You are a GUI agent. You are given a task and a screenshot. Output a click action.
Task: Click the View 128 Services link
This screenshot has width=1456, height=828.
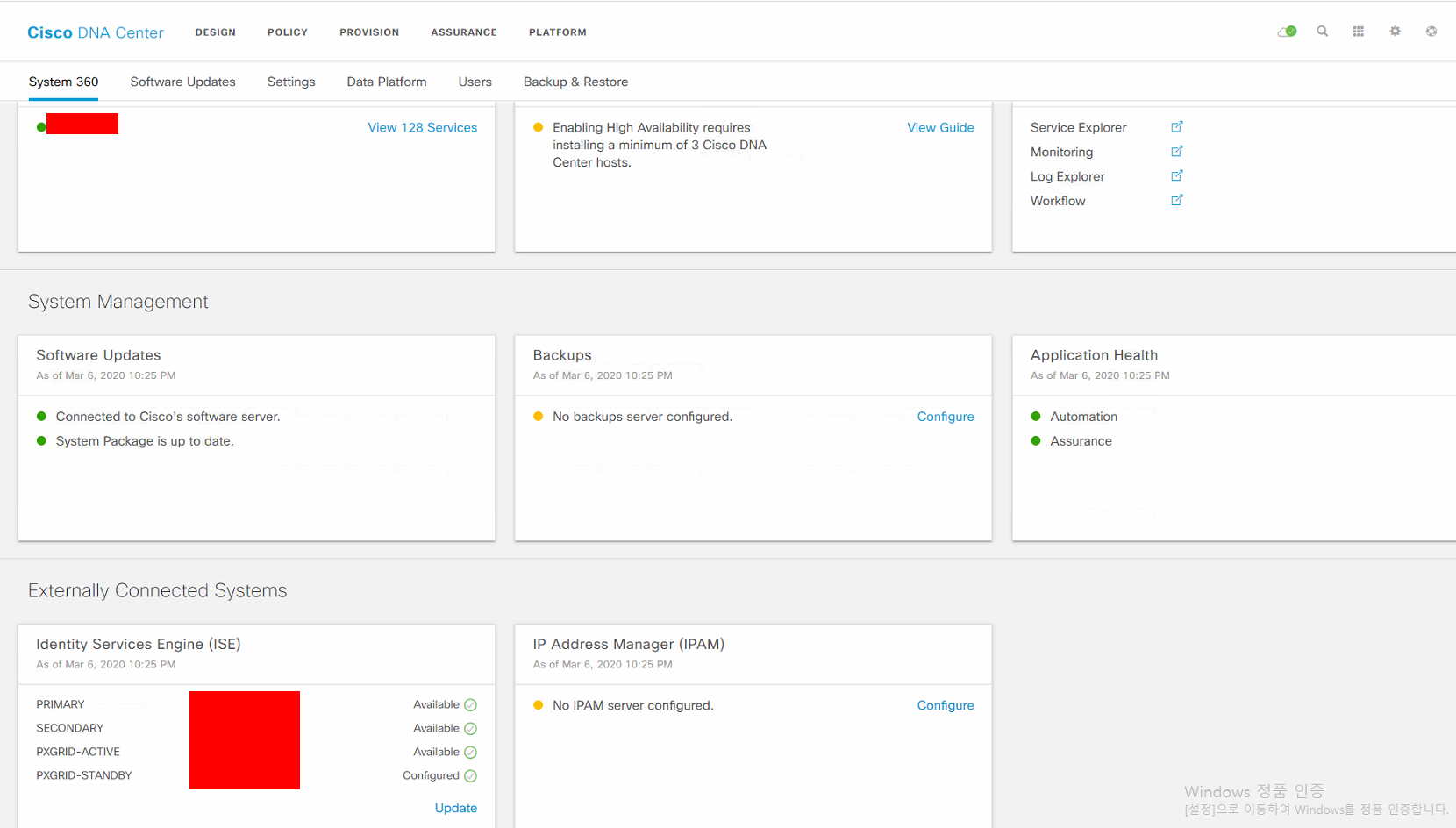(x=423, y=127)
